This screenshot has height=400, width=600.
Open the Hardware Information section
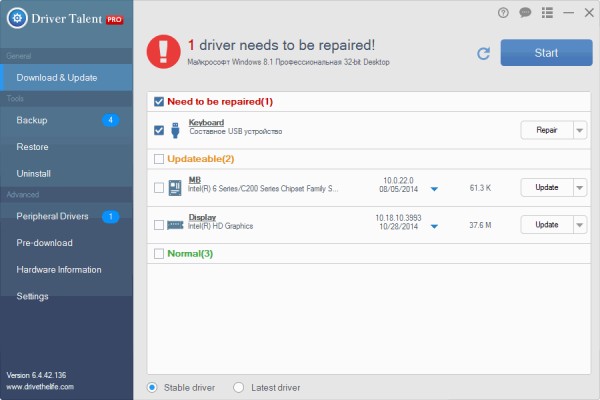point(67,270)
